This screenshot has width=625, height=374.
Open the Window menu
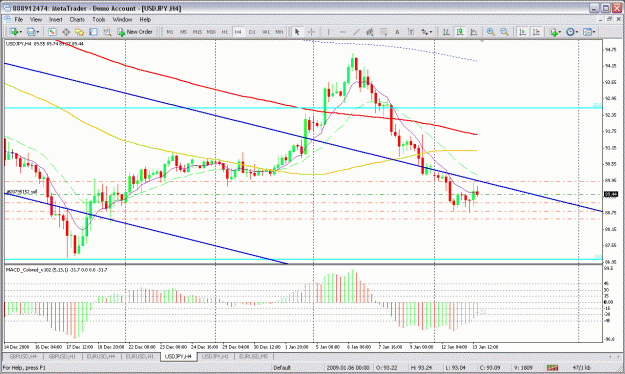pyautogui.click(x=122, y=19)
